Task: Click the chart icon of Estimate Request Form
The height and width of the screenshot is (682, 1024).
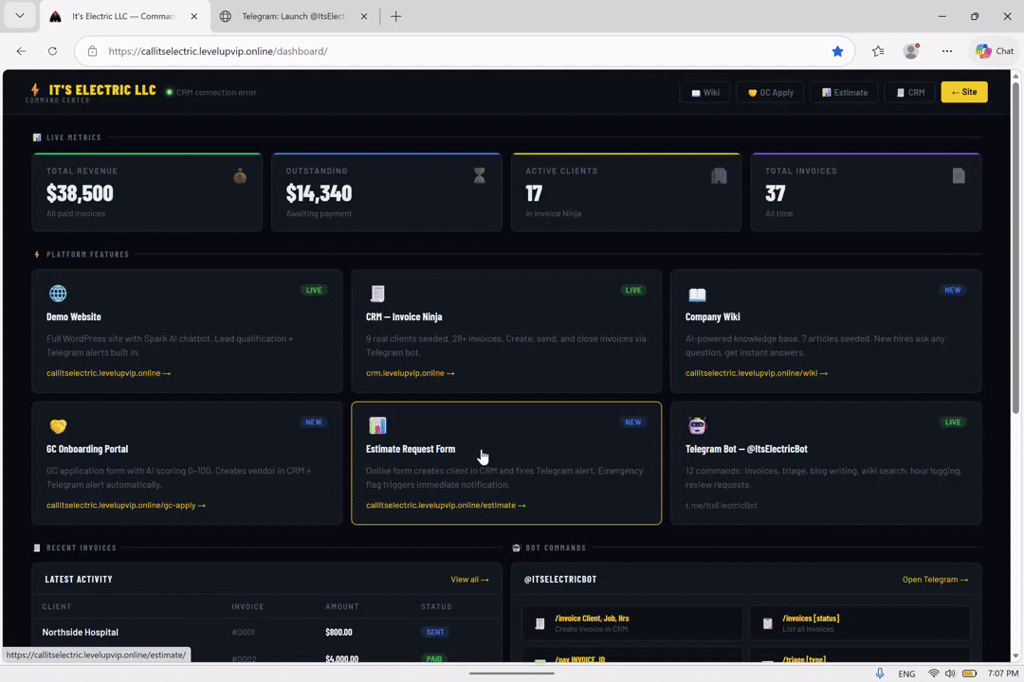Action: (377, 425)
